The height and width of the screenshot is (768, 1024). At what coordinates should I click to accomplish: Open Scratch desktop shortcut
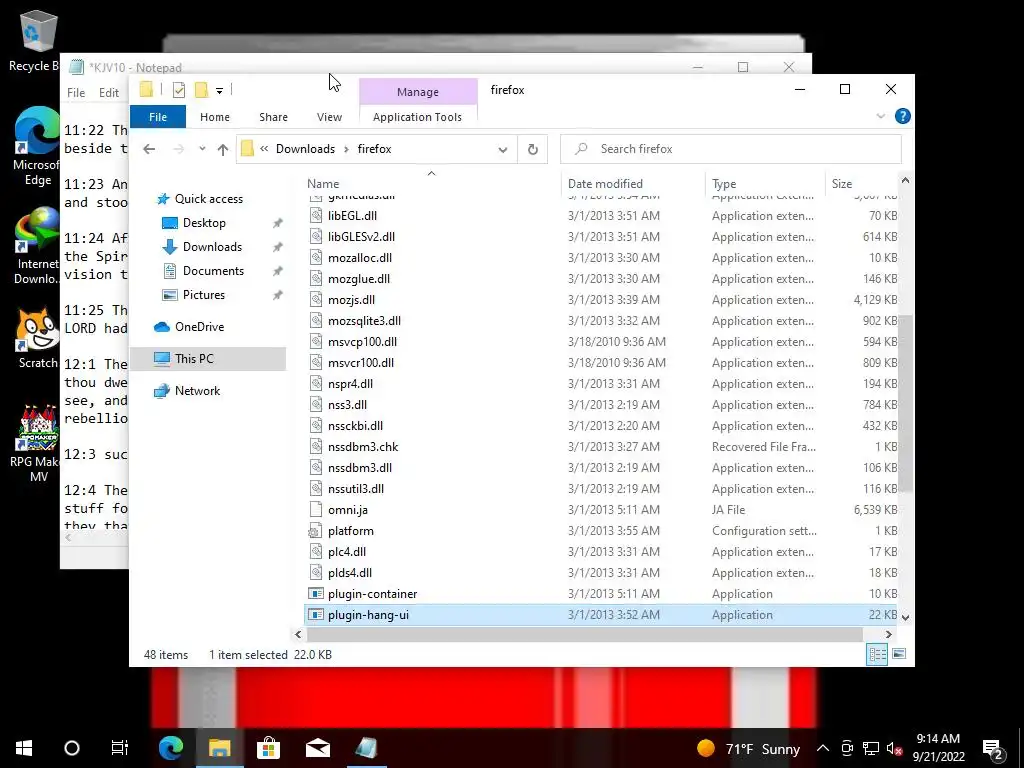tap(37, 338)
